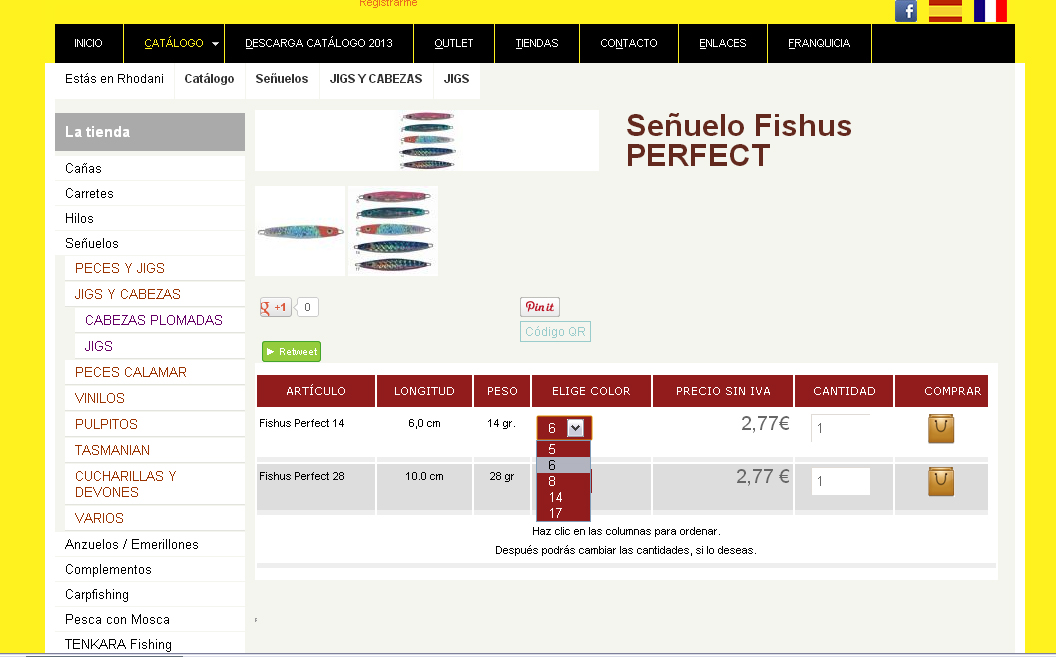Click quantity field for Fishus Perfect 14
The height and width of the screenshot is (657, 1056).
pos(840,428)
